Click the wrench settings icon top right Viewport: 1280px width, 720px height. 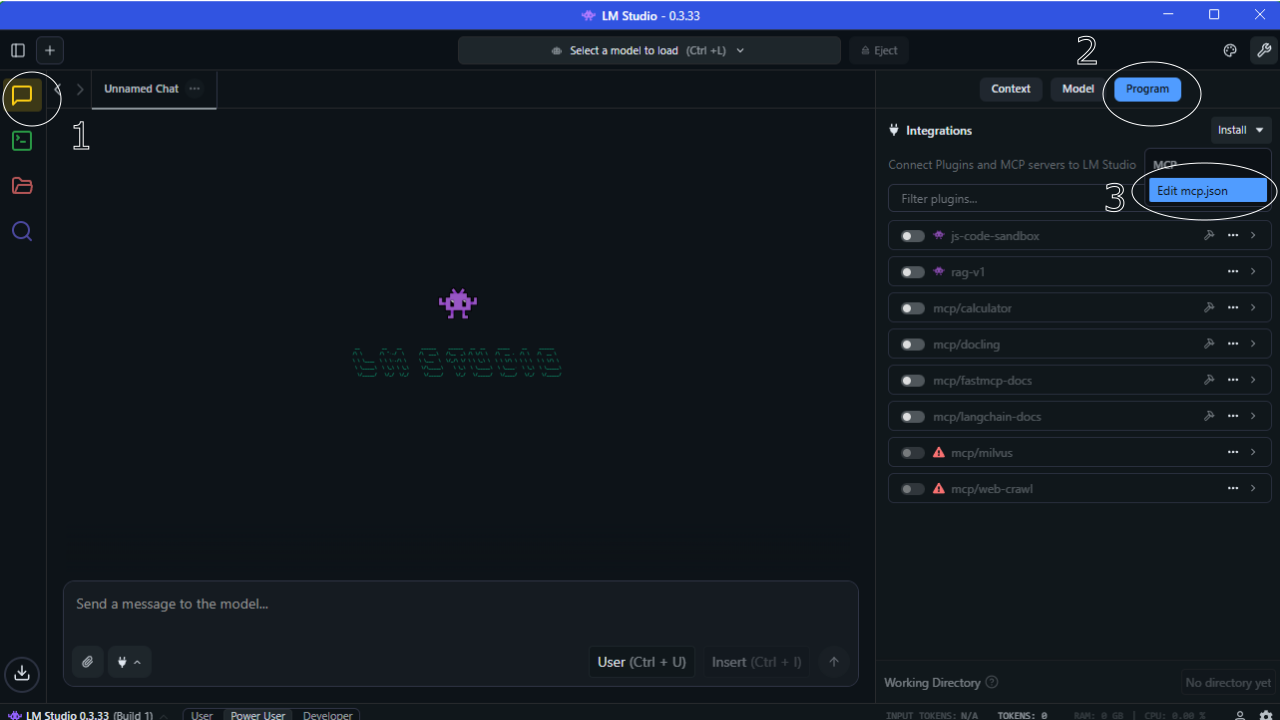click(1263, 50)
